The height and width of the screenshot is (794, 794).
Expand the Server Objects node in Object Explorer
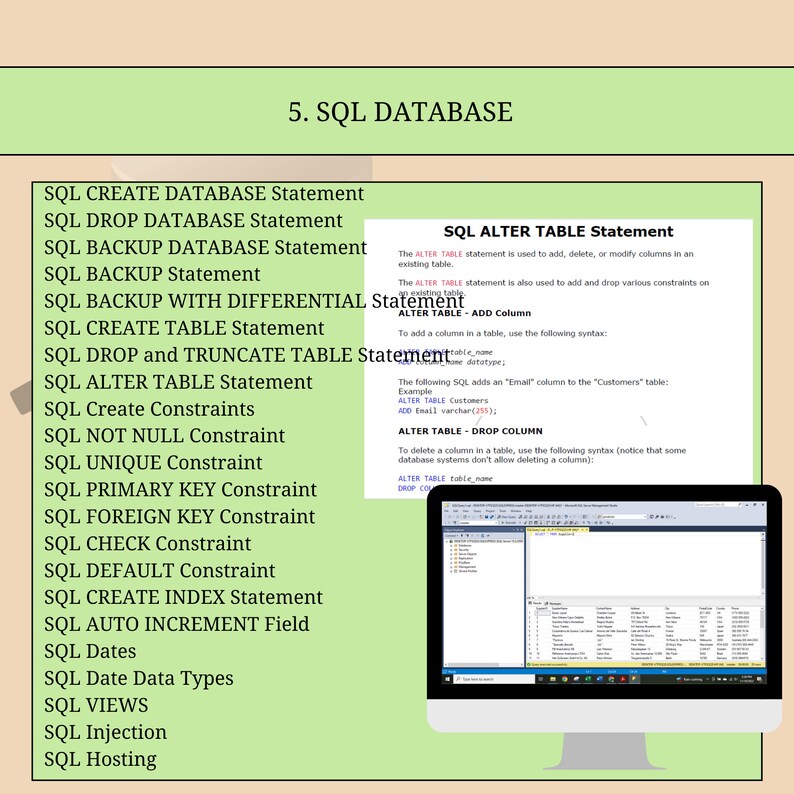(451, 554)
